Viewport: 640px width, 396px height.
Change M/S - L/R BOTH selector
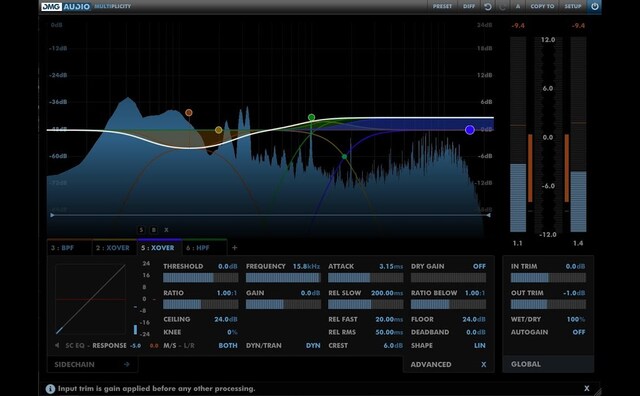tap(228, 345)
